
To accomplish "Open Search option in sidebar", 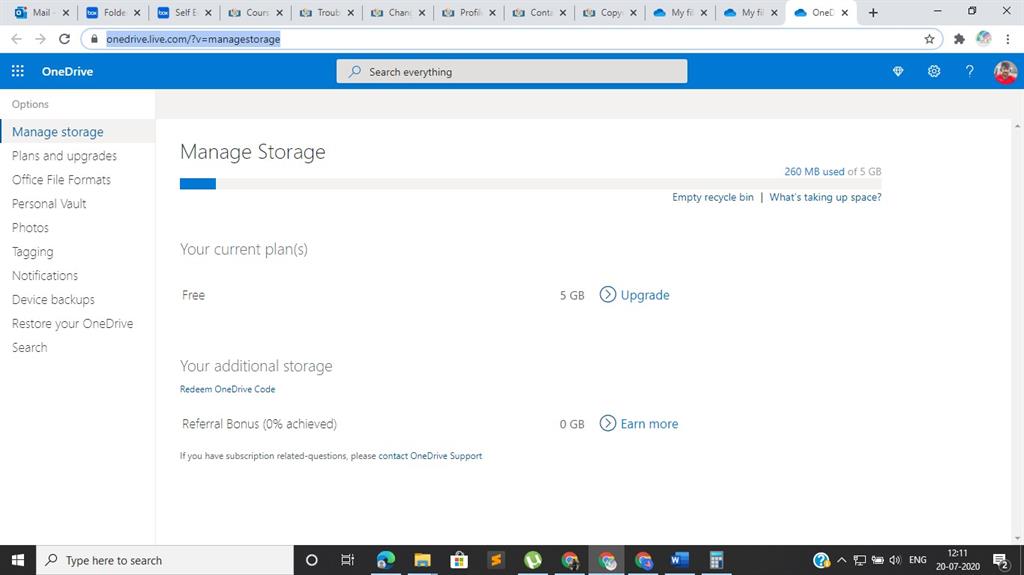I will pos(29,347).
